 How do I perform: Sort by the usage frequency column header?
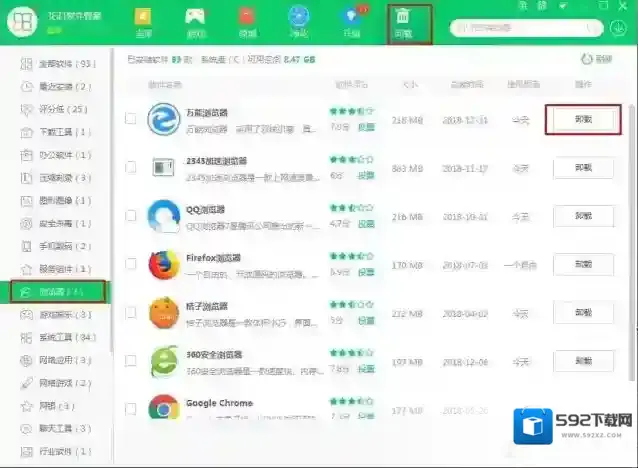(520, 84)
